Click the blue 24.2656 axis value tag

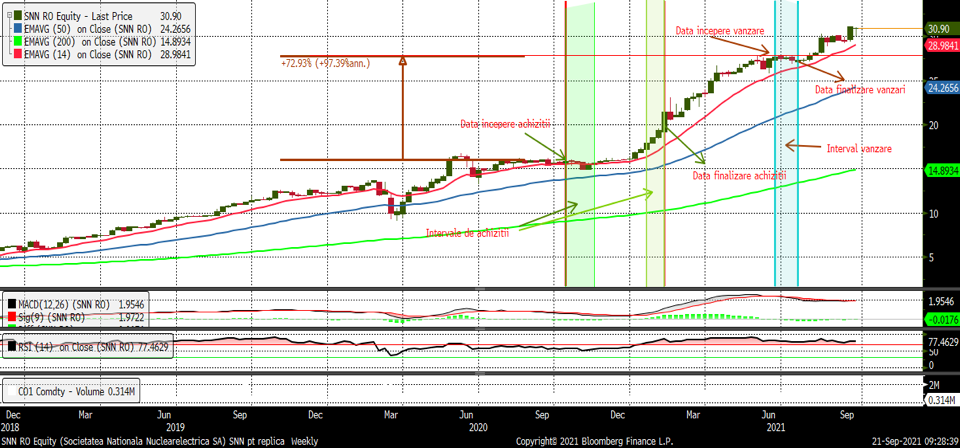(x=941, y=88)
